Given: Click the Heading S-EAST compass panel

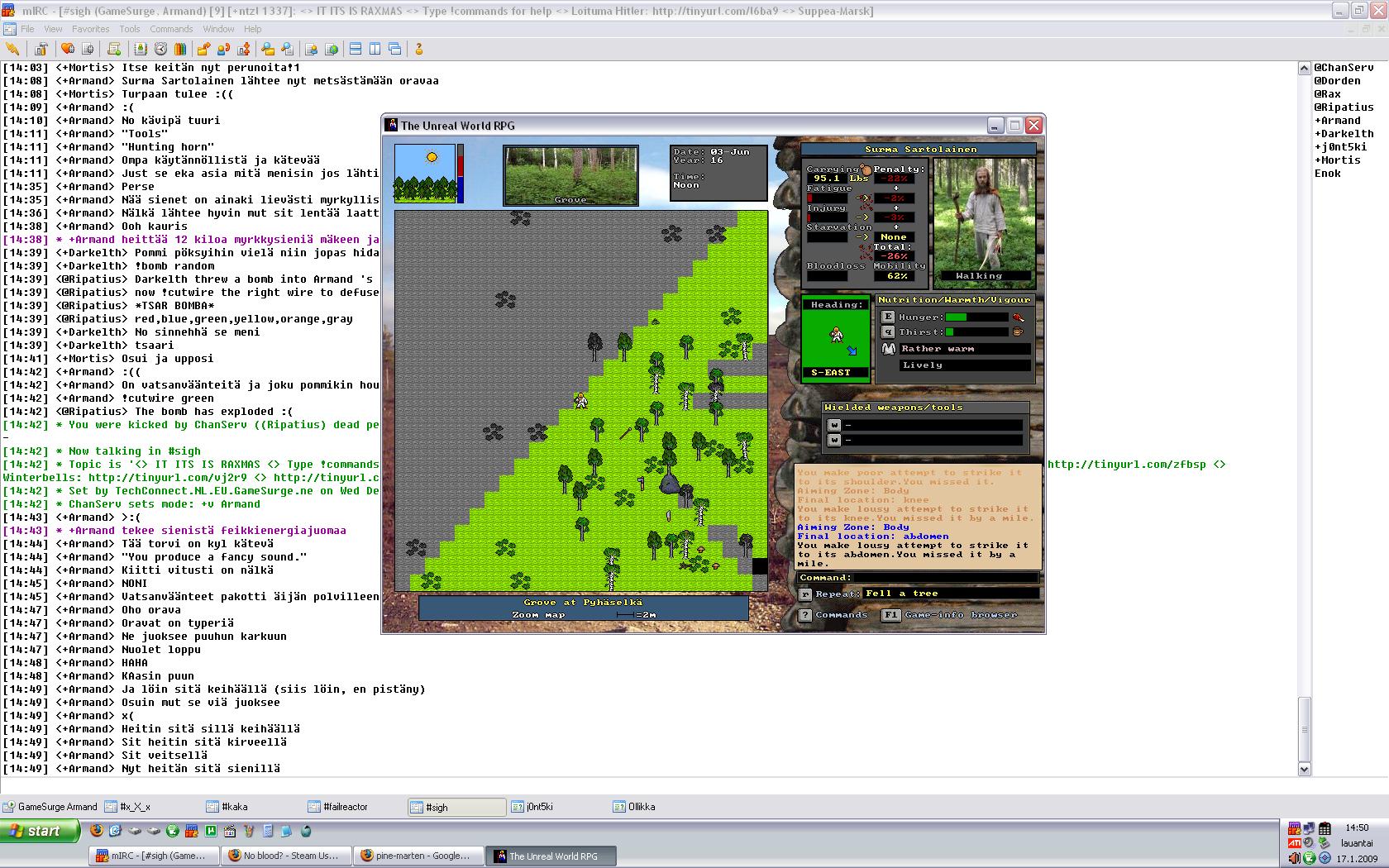Looking at the screenshot, I should (836, 338).
